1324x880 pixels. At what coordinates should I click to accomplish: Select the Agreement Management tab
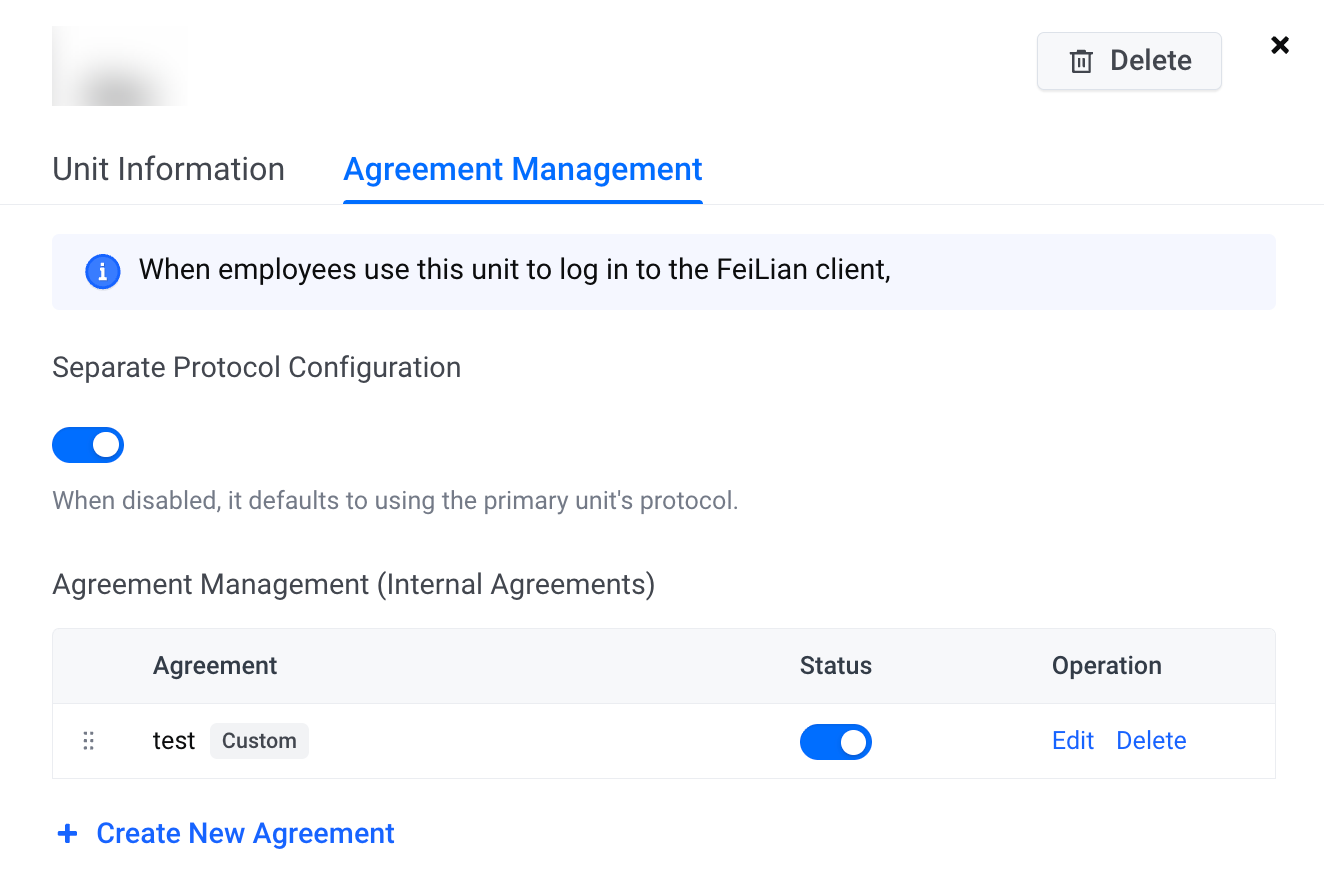click(523, 169)
